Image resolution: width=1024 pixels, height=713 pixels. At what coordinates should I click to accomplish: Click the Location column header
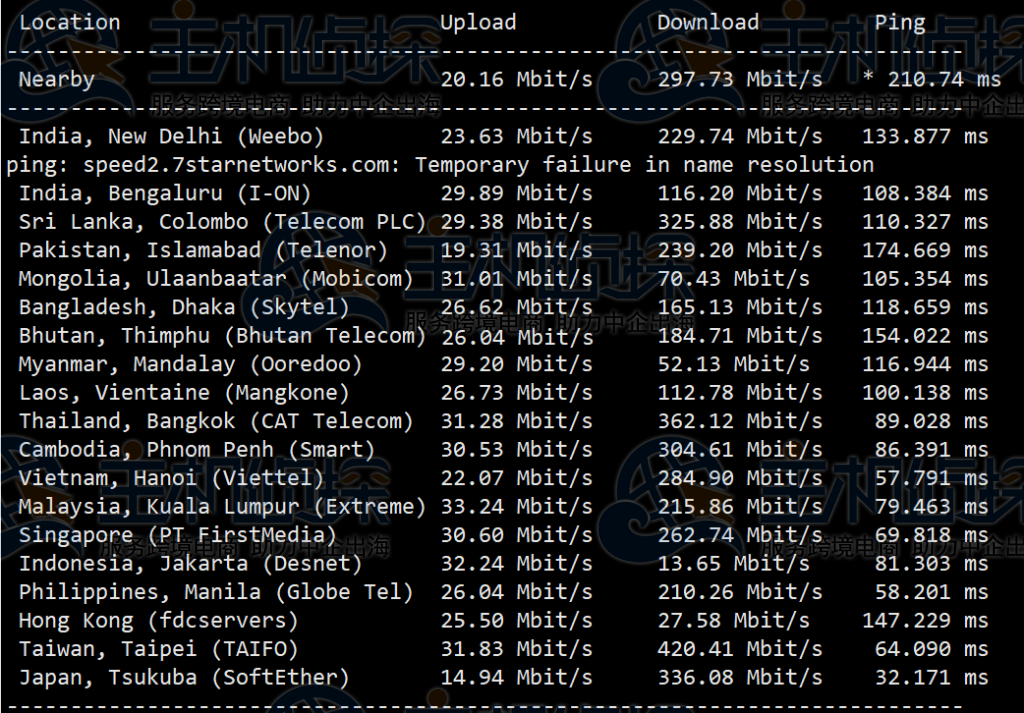click(69, 23)
